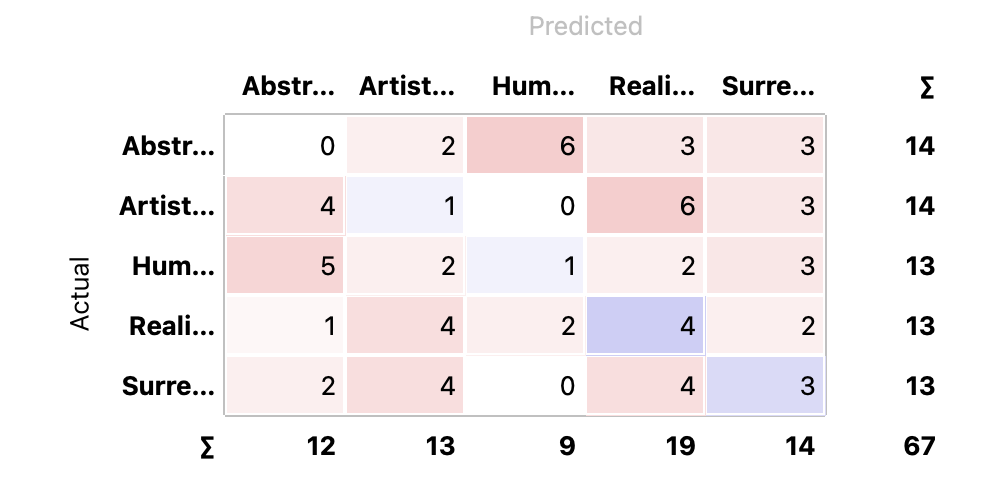This screenshot has width=996, height=478.
Task: Click the Predicted axis label
Action: click(x=586, y=26)
